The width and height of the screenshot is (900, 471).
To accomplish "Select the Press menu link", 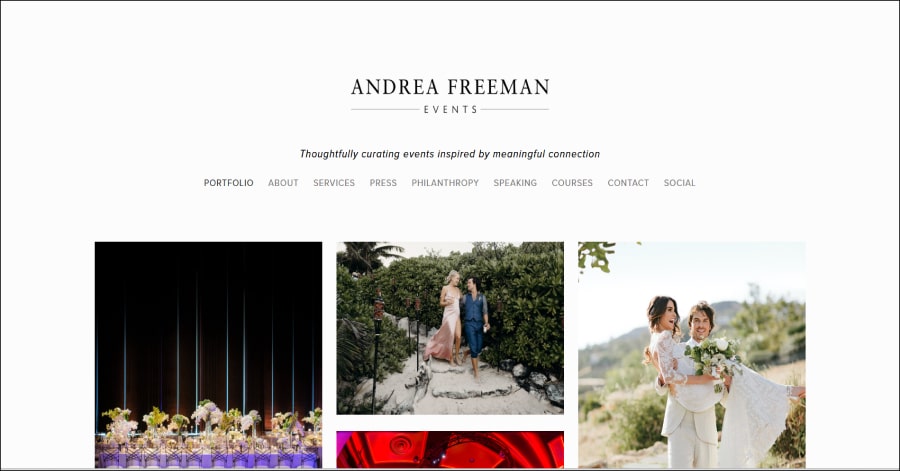I will [383, 183].
